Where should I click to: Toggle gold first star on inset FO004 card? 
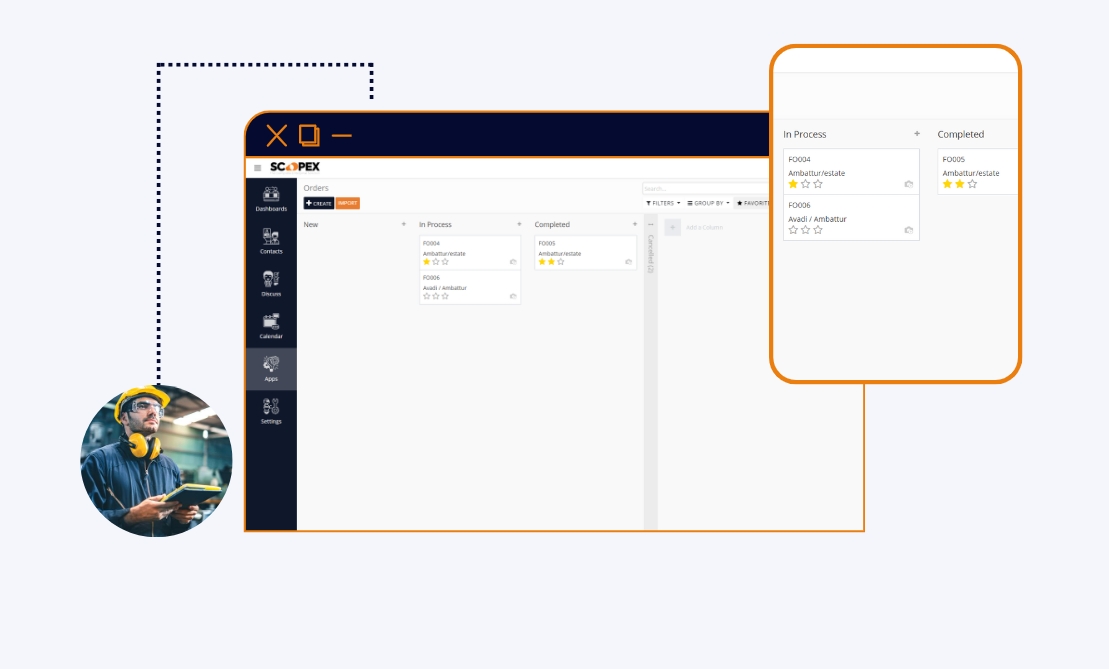coord(793,184)
